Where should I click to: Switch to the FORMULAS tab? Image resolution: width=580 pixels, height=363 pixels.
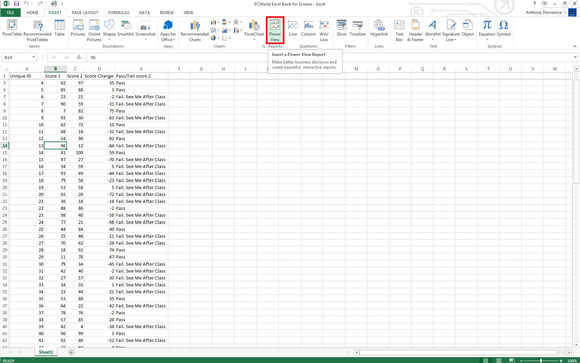pos(118,13)
